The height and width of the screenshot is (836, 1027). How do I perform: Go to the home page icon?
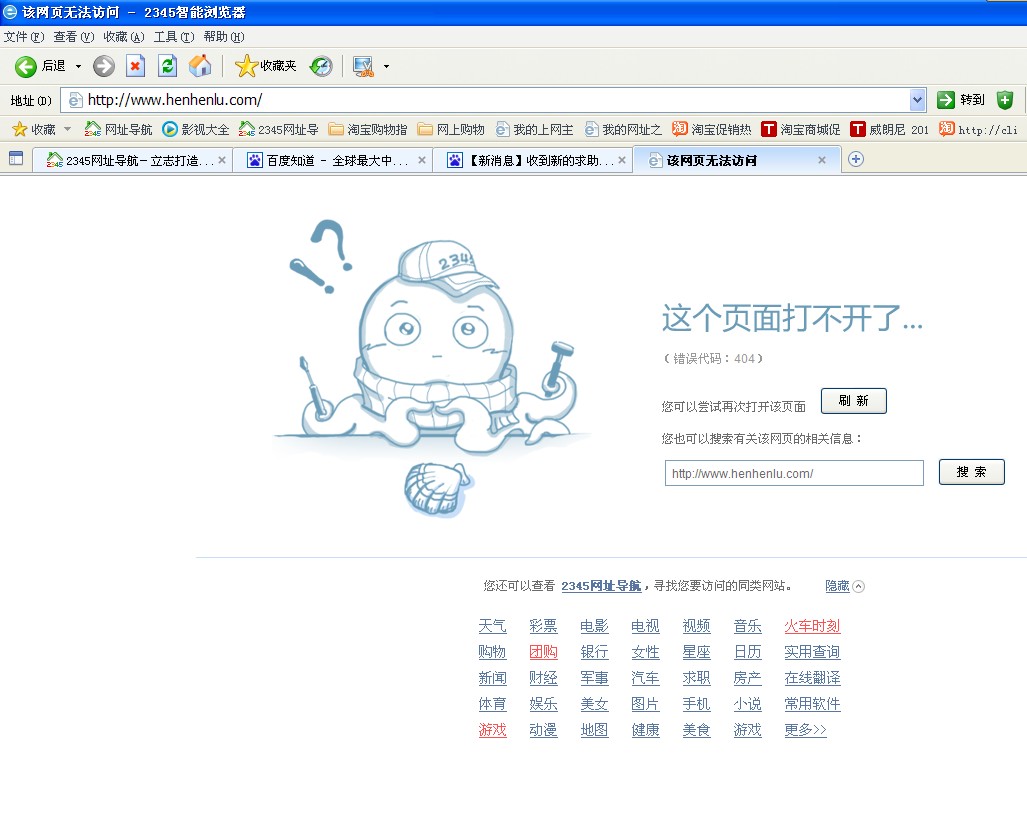[200, 66]
